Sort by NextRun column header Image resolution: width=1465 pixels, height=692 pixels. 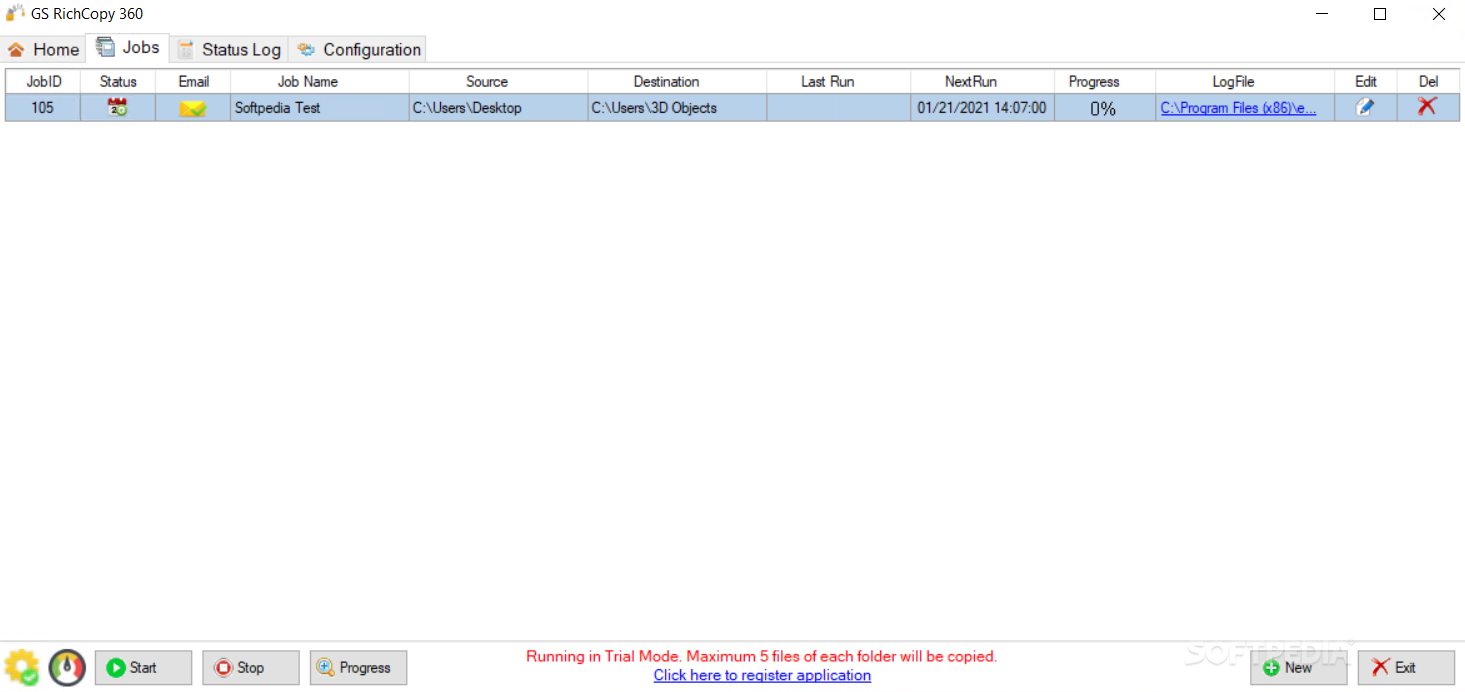(982, 82)
